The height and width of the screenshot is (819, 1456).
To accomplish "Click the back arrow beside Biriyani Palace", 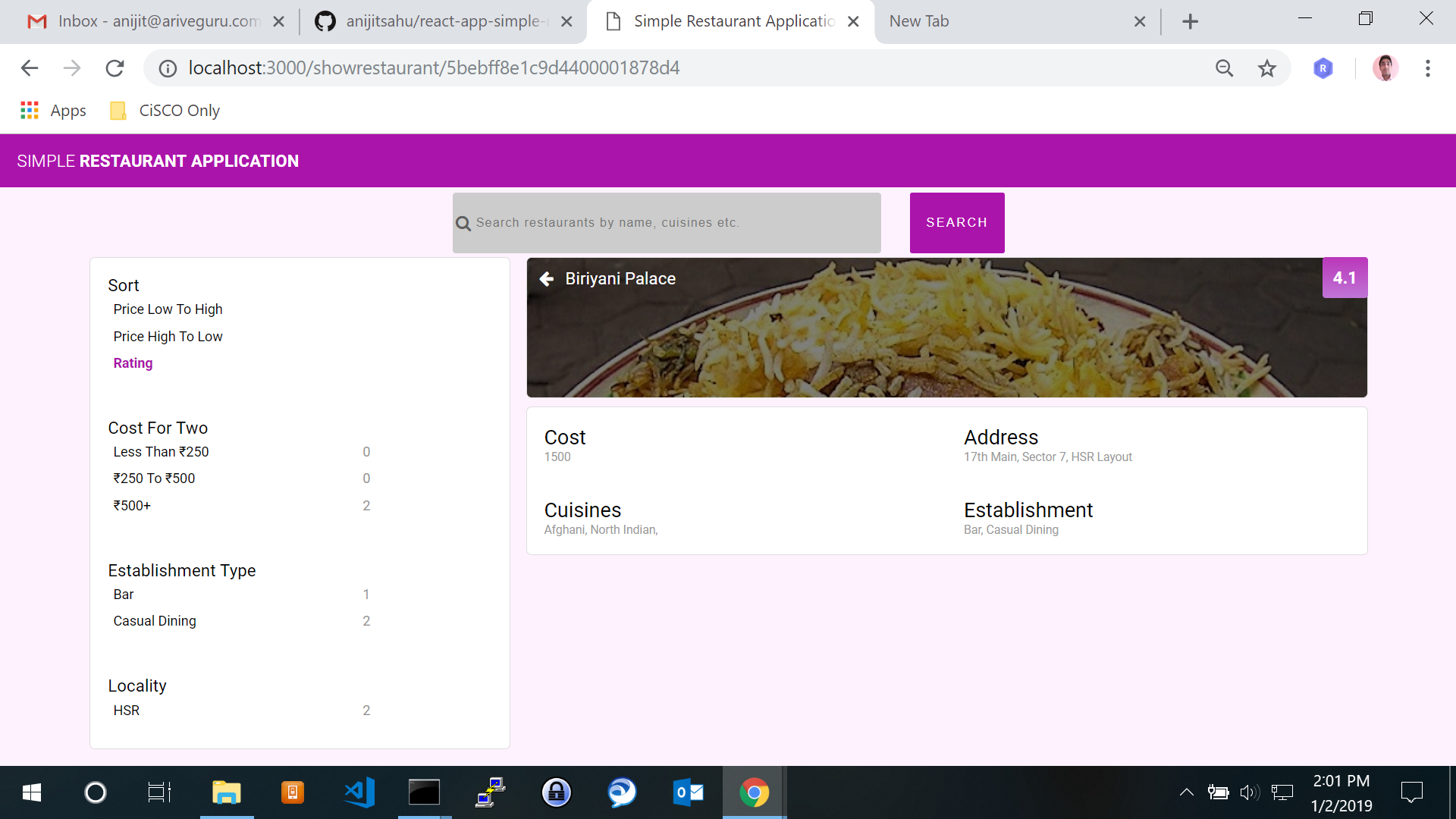I will (546, 279).
